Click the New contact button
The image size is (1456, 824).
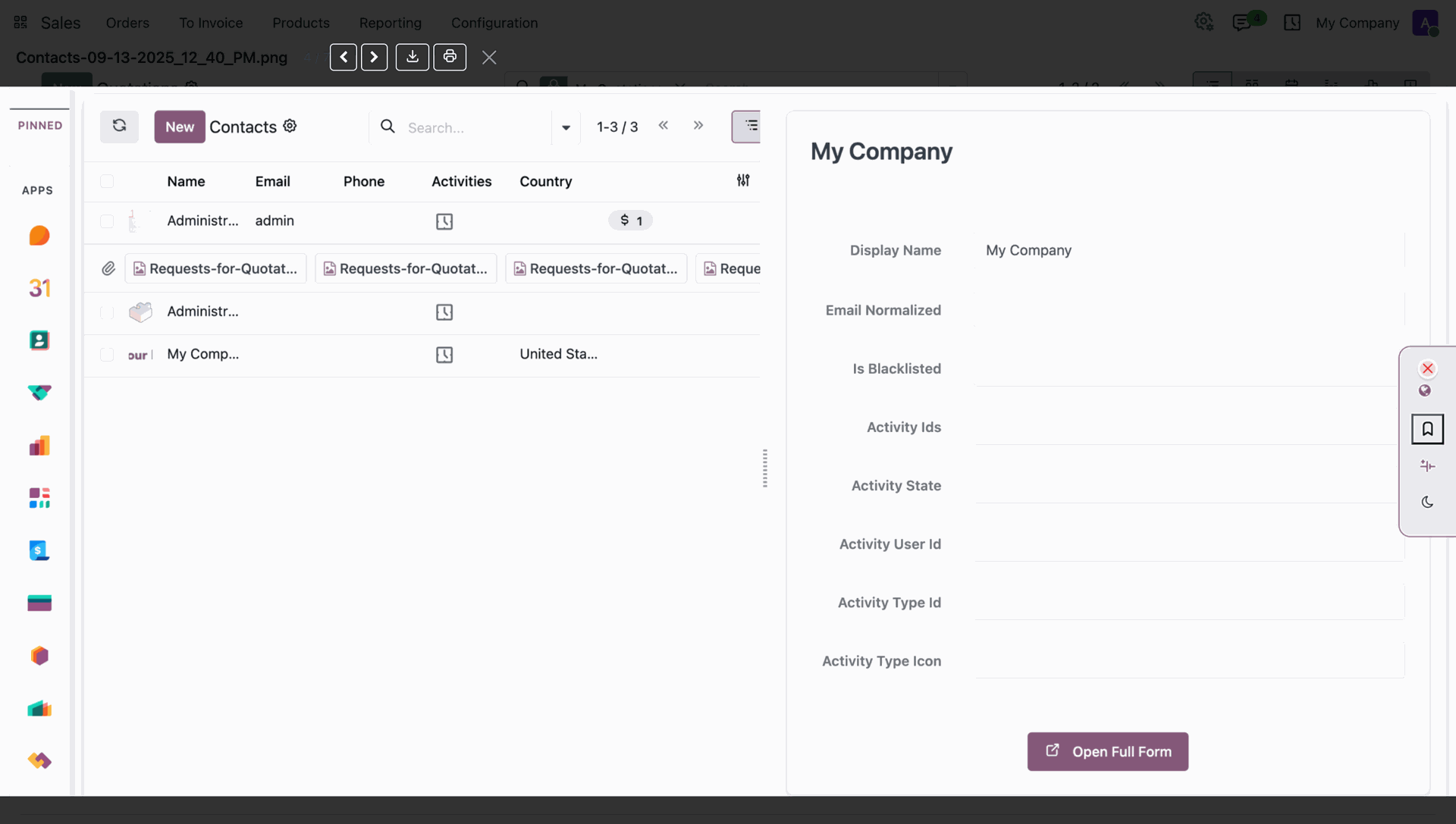click(180, 127)
